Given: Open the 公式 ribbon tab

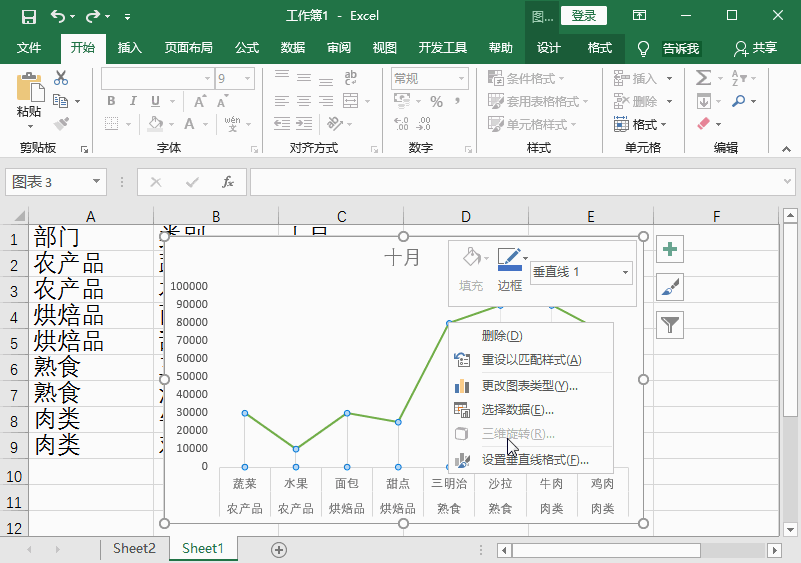Looking at the screenshot, I should tap(247, 48).
